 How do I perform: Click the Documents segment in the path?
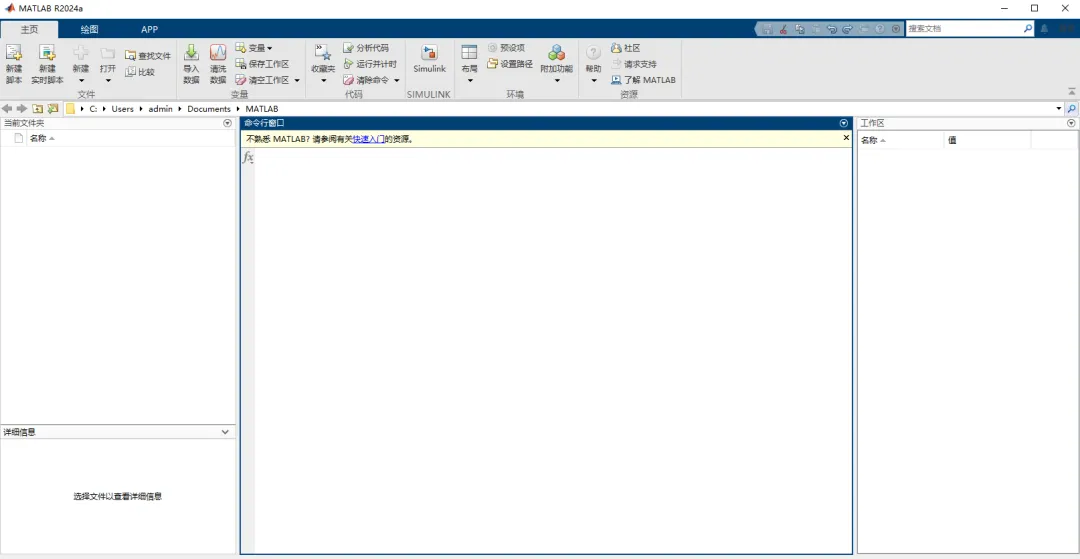[209, 109]
